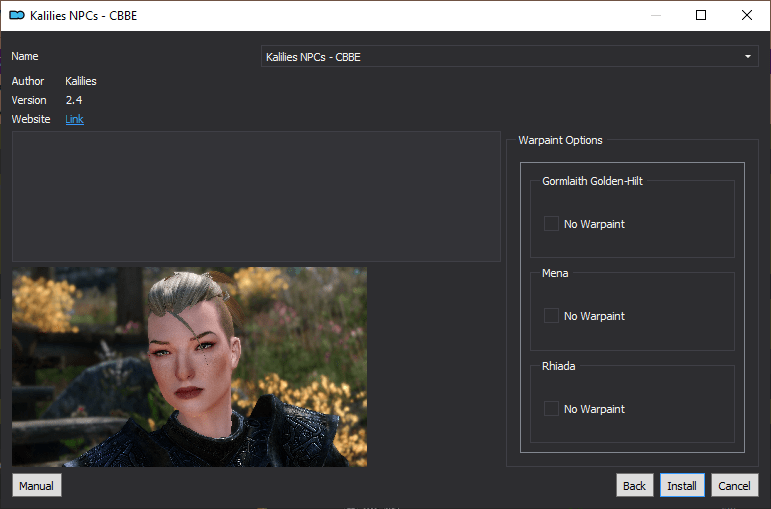The image size is (771, 509).
Task: Select the Mena group label
Action: (555, 273)
